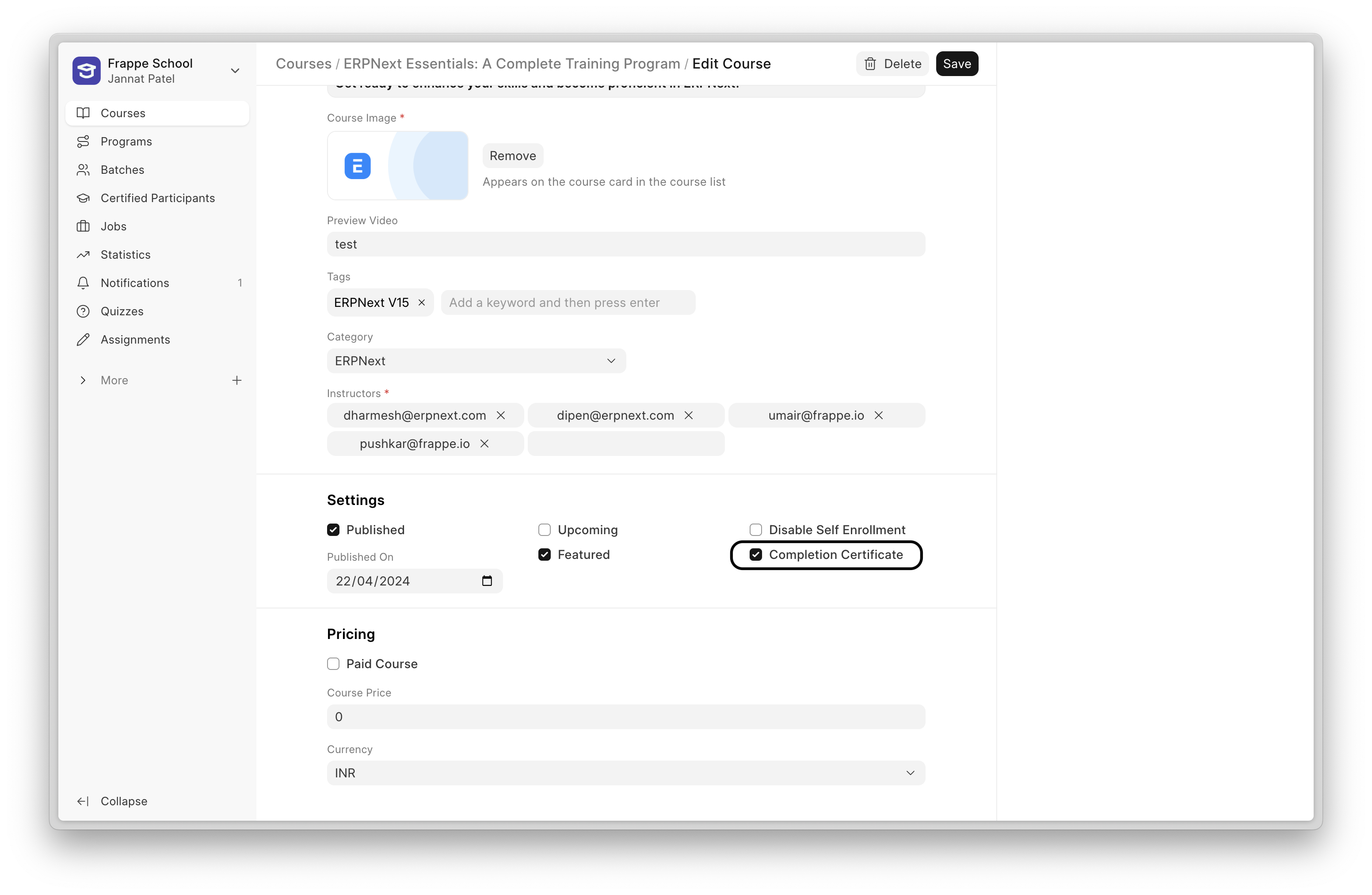Screen dimensions: 1372x895
Task: Uncheck the Published checkbox
Action: (x=333, y=529)
